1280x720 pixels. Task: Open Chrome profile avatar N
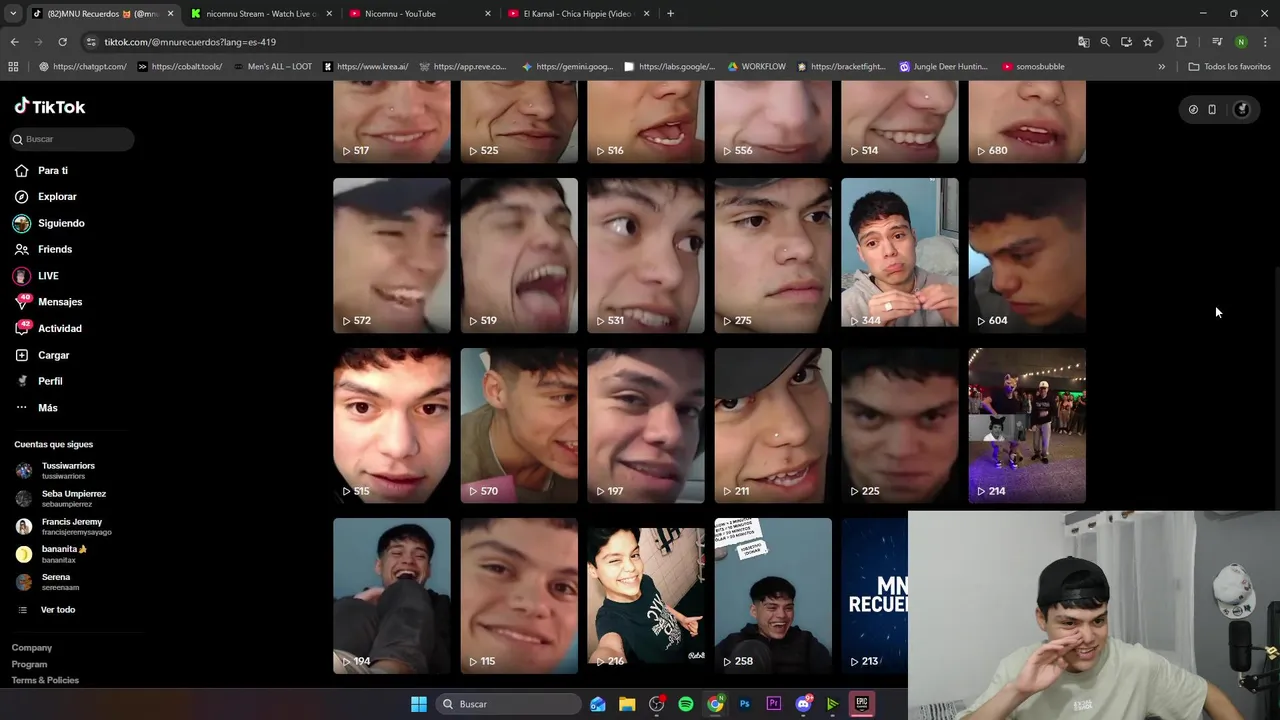pos(1241,42)
